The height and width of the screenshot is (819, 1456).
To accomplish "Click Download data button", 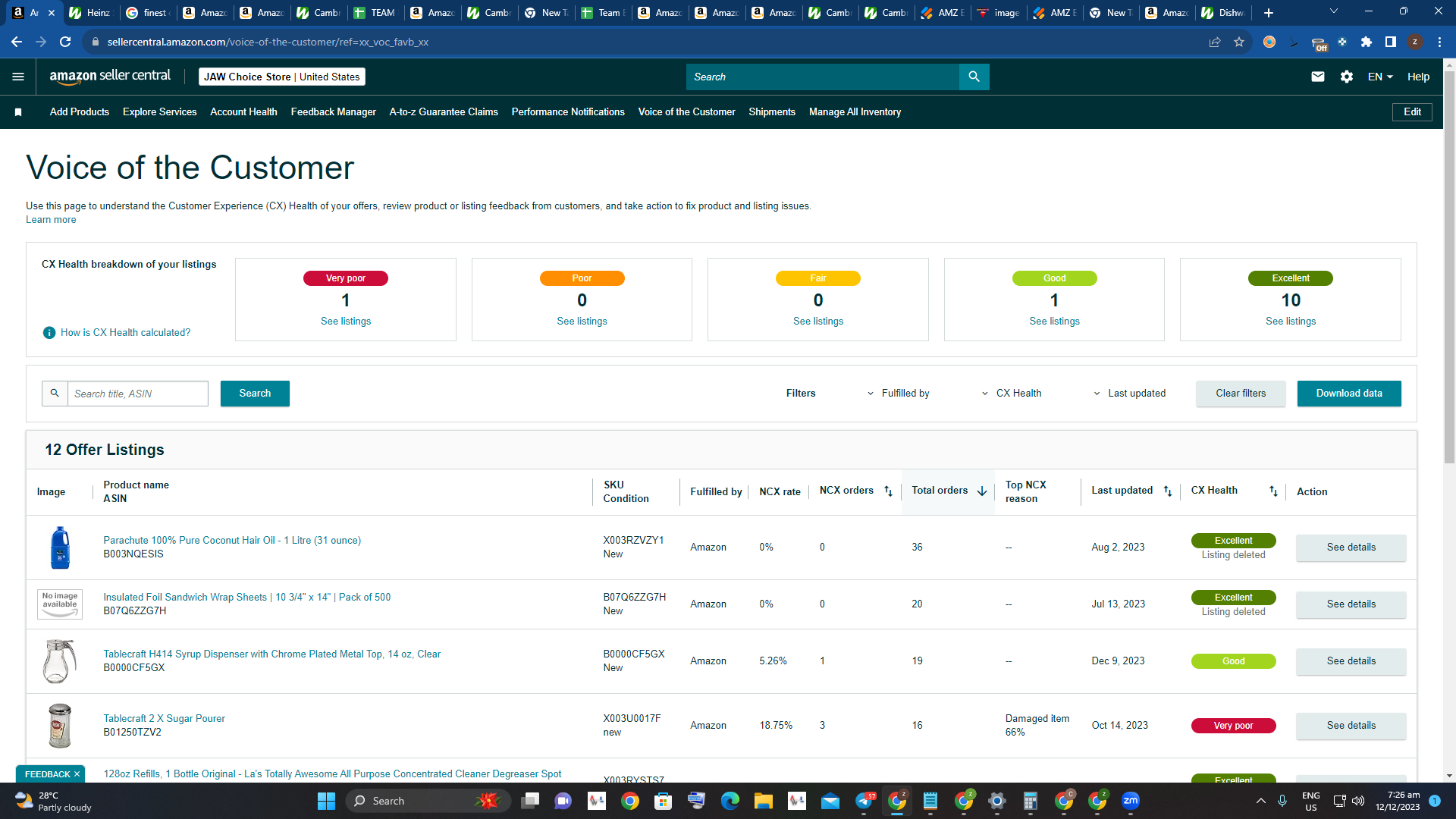I will (x=1349, y=394).
